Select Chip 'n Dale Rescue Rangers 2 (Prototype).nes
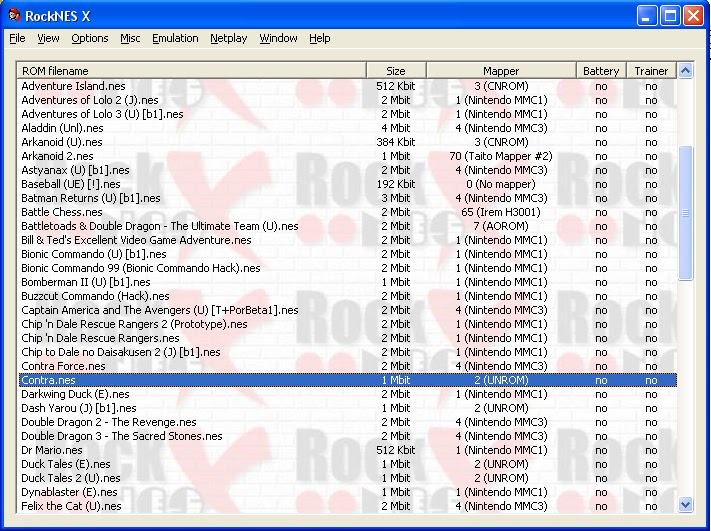711x531 pixels. pyautogui.click(x=347, y=325)
